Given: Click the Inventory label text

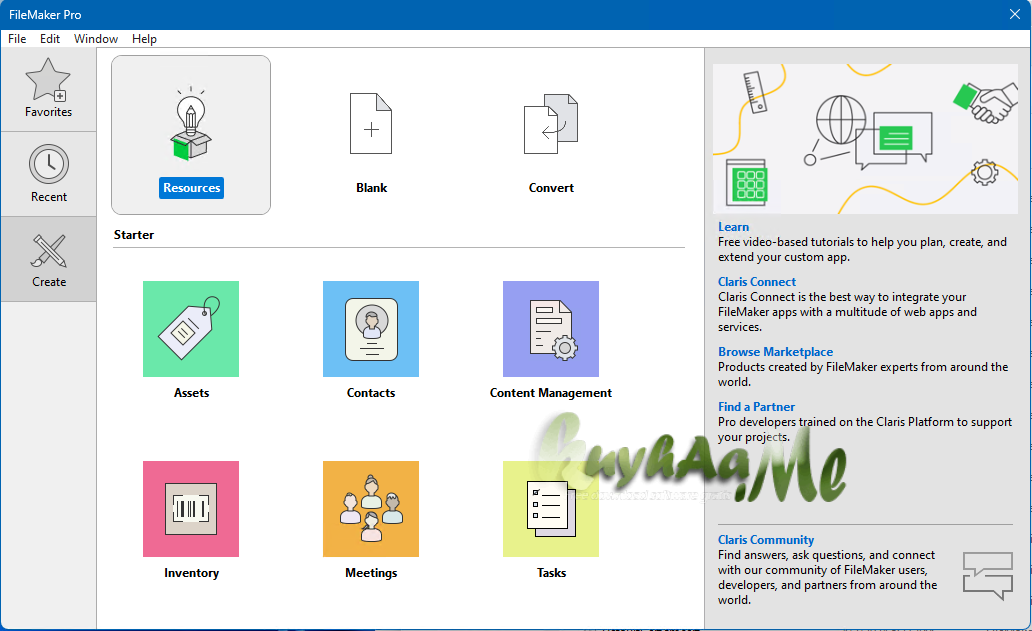Looking at the screenshot, I should tap(192, 573).
